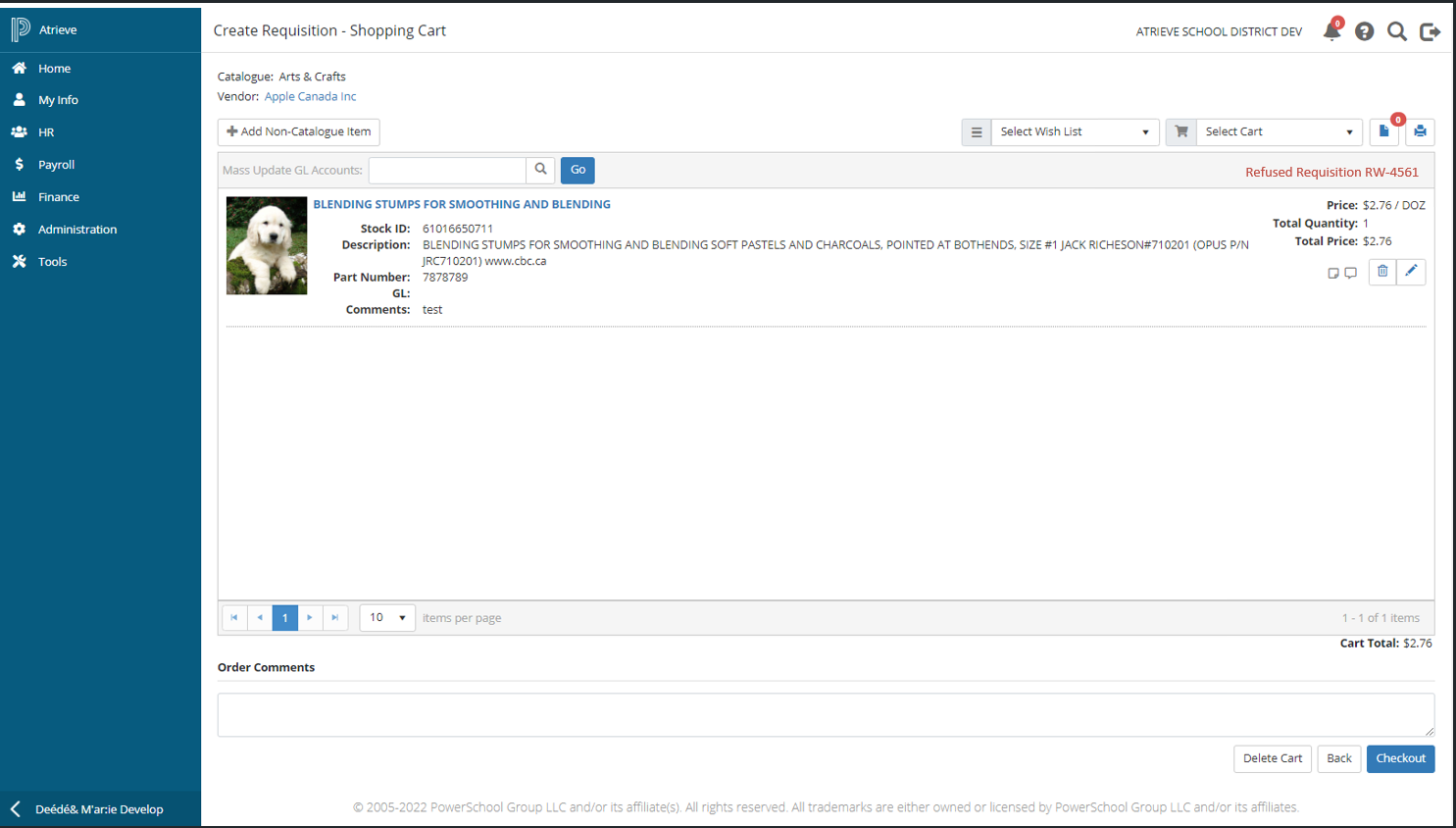
Task: Open the Select Cart dropdown
Action: tap(1279, 131)
